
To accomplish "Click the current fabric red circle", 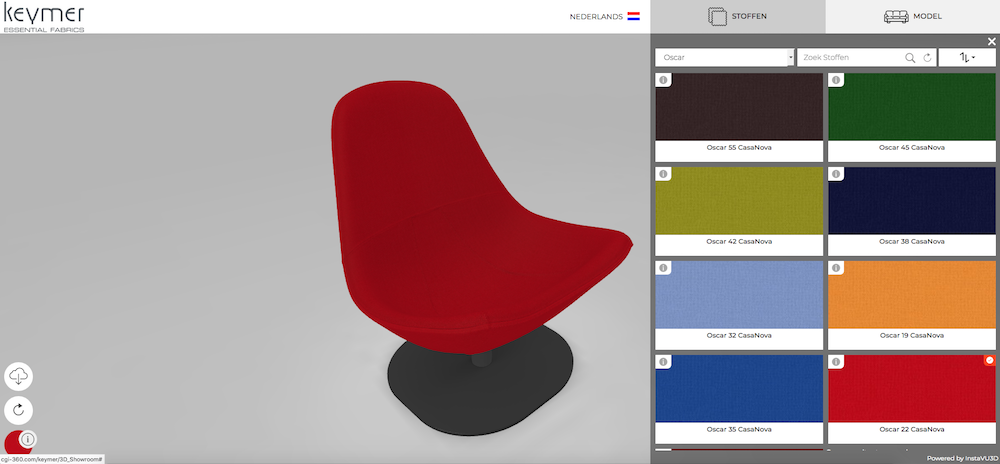I will click(13, 444).
